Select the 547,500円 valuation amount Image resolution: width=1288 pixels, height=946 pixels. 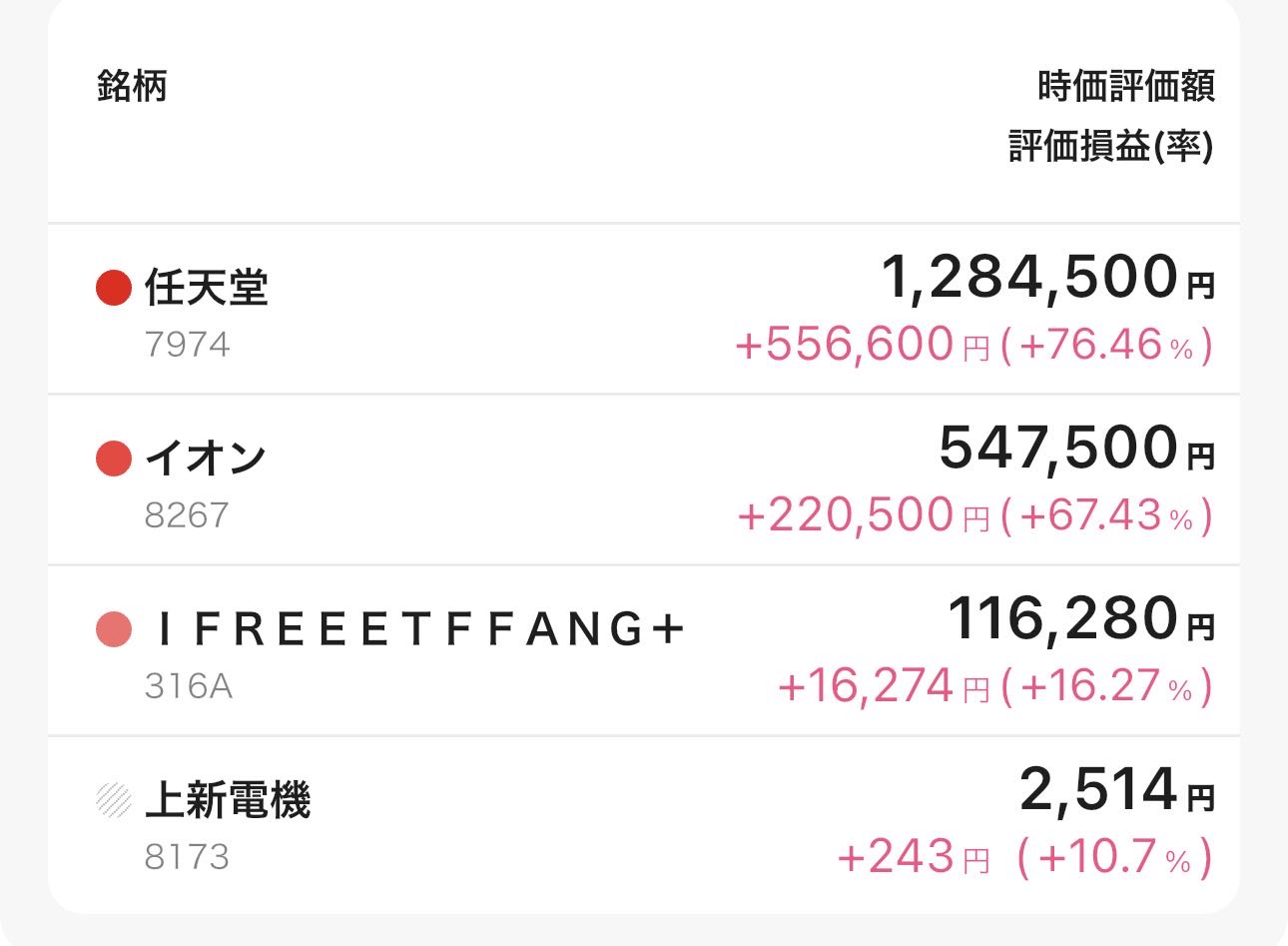1075,448
